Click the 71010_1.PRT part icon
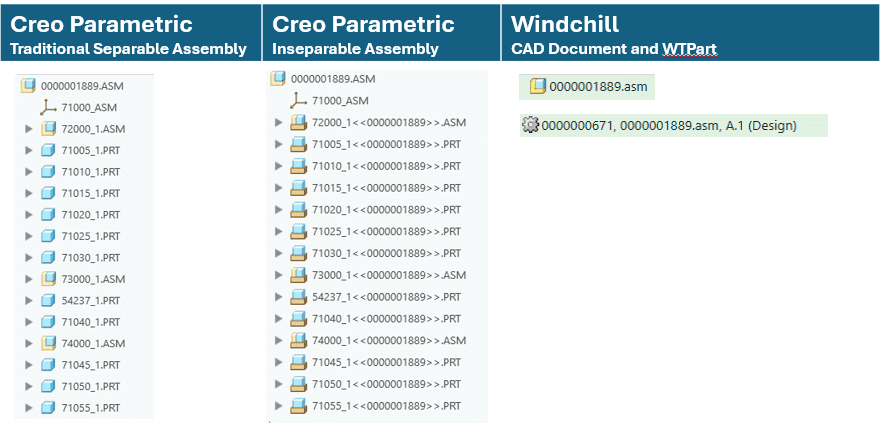Screen dimensions: 881x423 coord(48,171)
